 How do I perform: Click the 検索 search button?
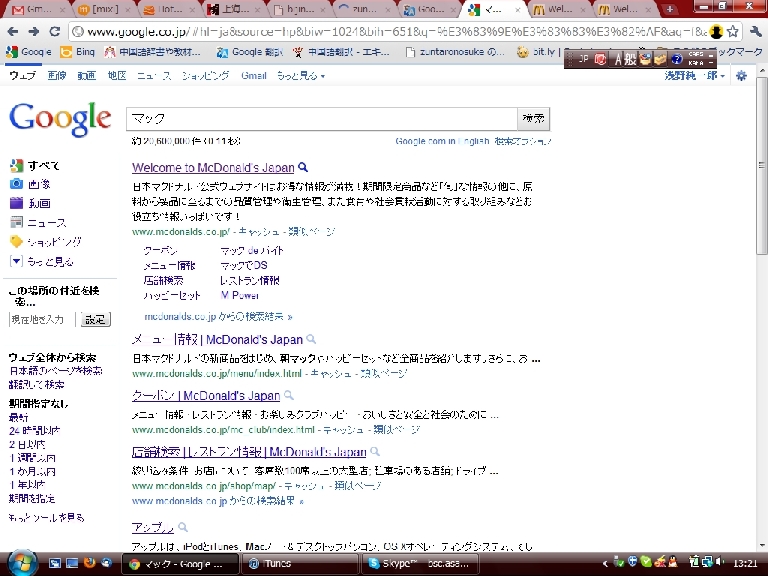[x=533, y=119]
